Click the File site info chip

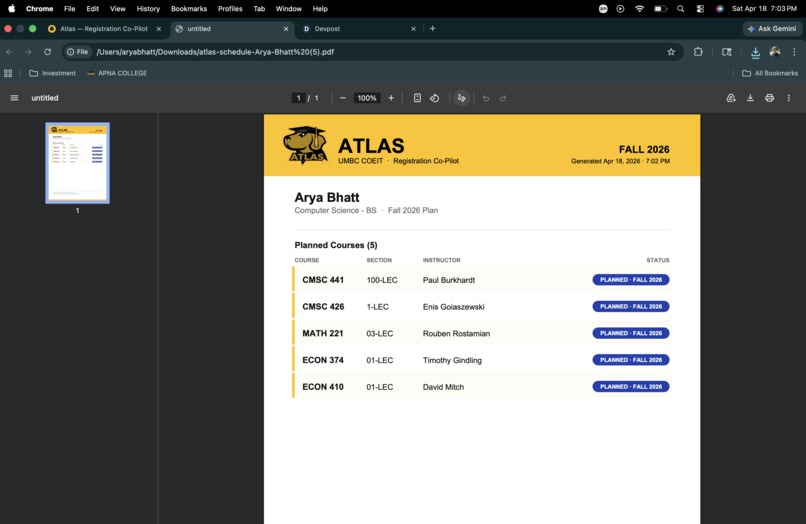click(x=78, y=51)
